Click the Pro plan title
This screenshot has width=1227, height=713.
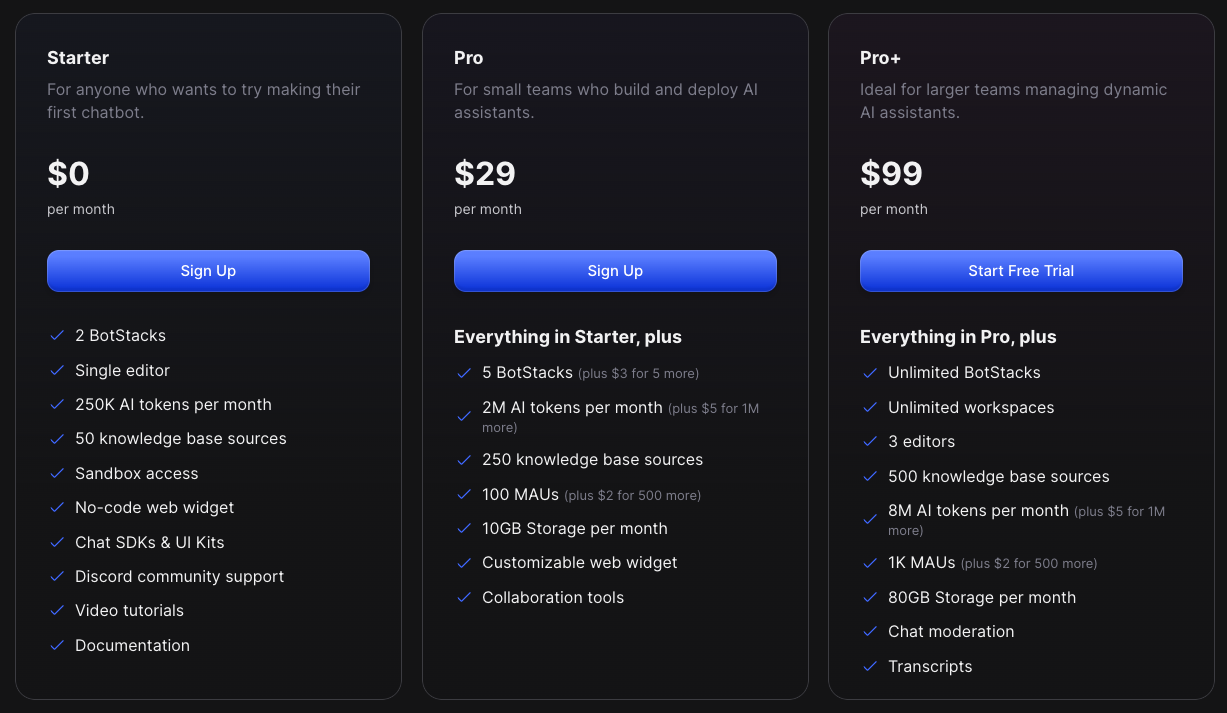point(468,58)
